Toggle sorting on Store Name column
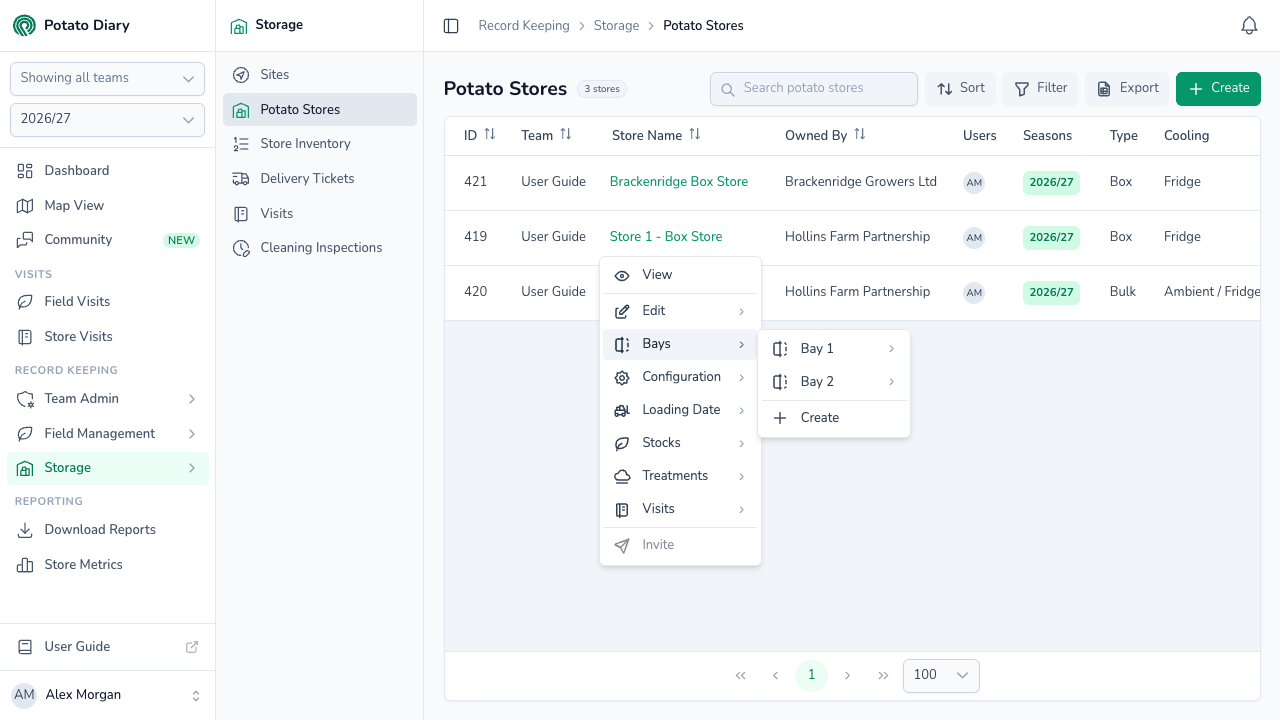The width and height of the screenshot is (1280, 720). 695,134
